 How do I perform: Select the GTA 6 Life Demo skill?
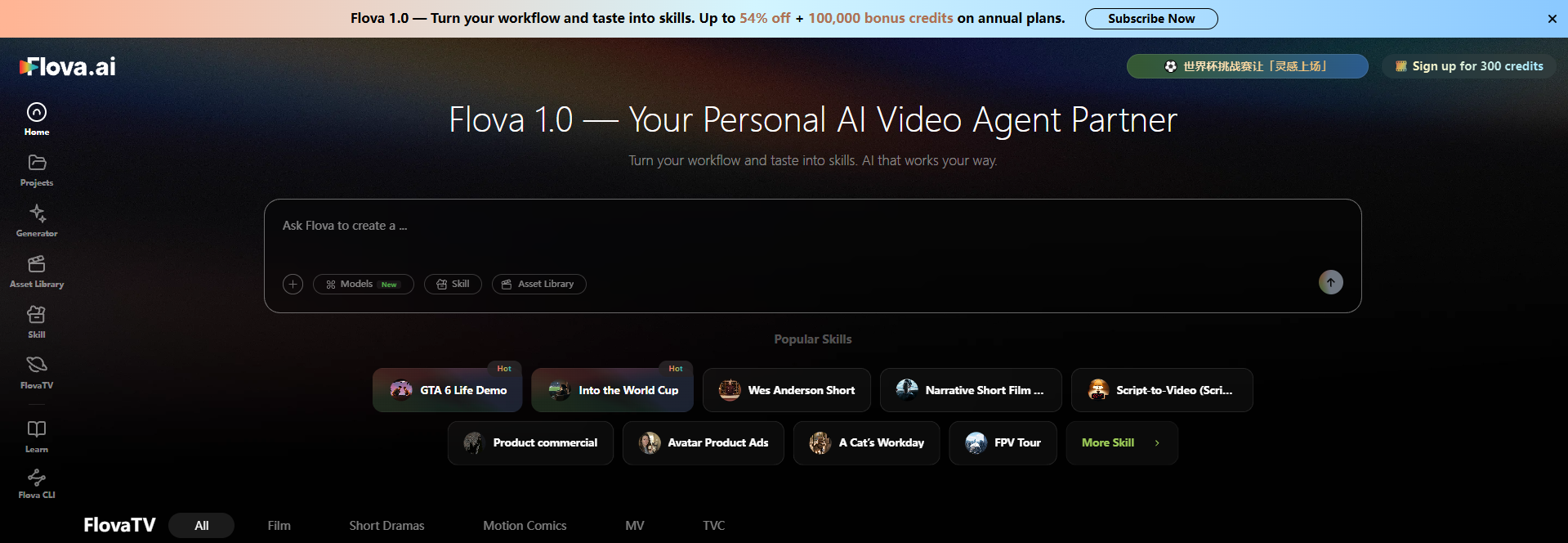point(447,390)
